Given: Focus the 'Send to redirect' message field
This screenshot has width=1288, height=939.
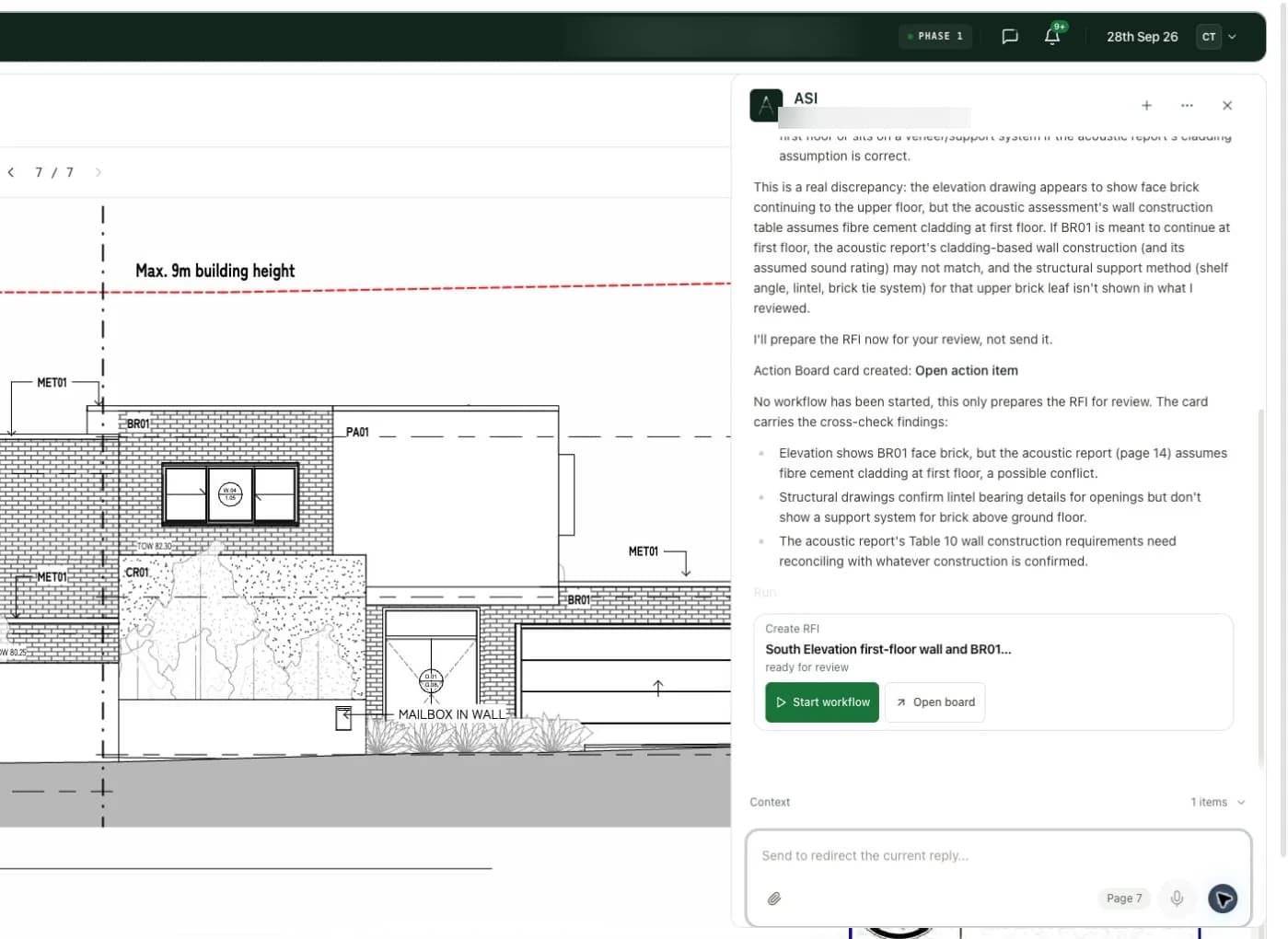Looking at the screenshot, I should (998, 856).
